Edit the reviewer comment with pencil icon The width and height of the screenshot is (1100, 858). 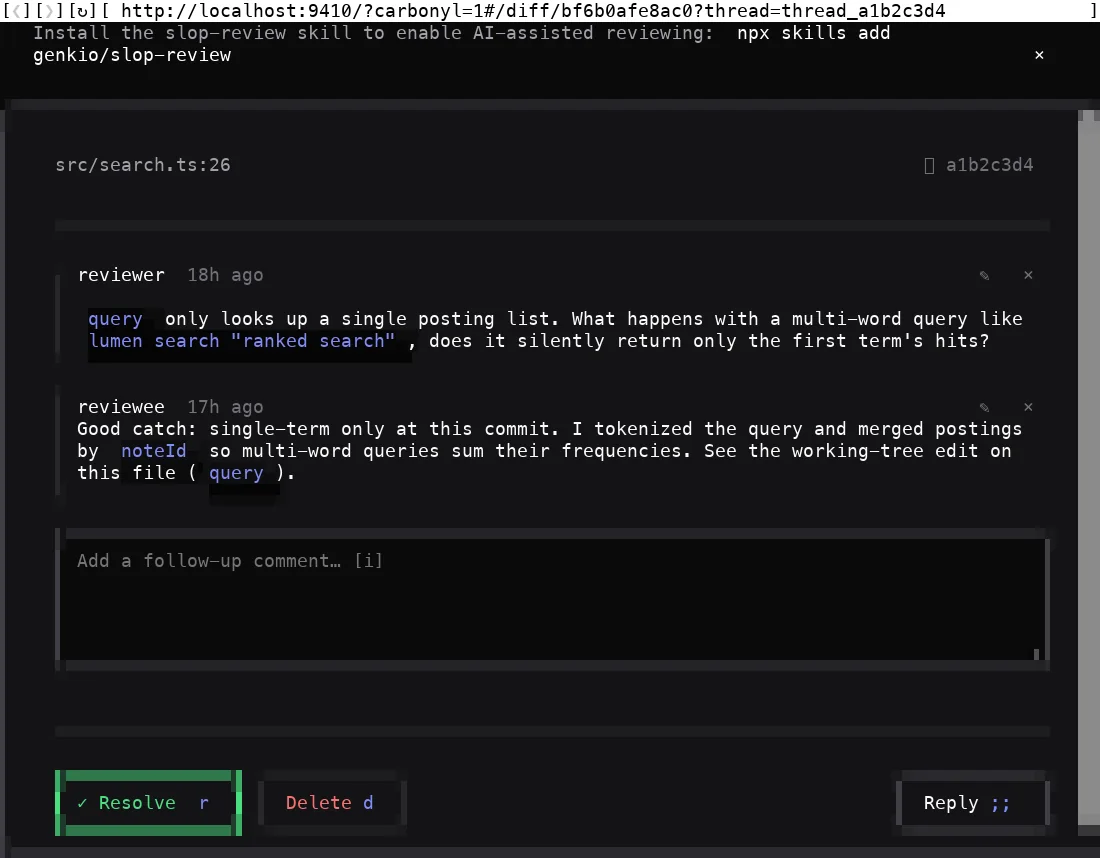(x=984, y=275)
